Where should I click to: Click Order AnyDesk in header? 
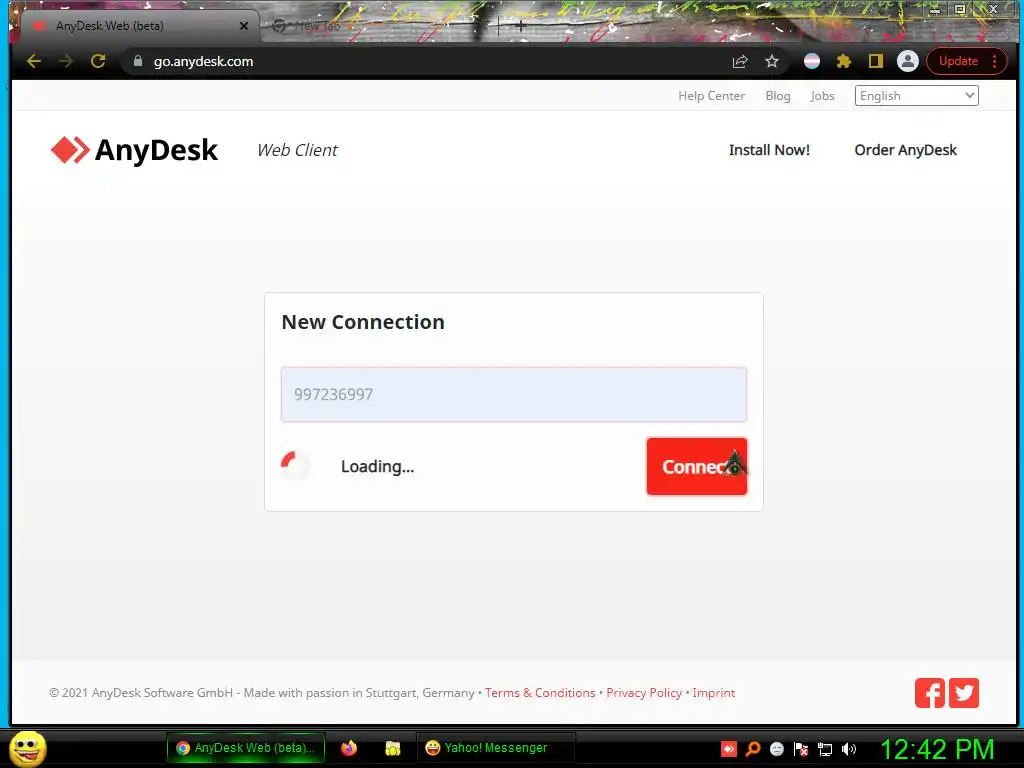pos(905,150)
